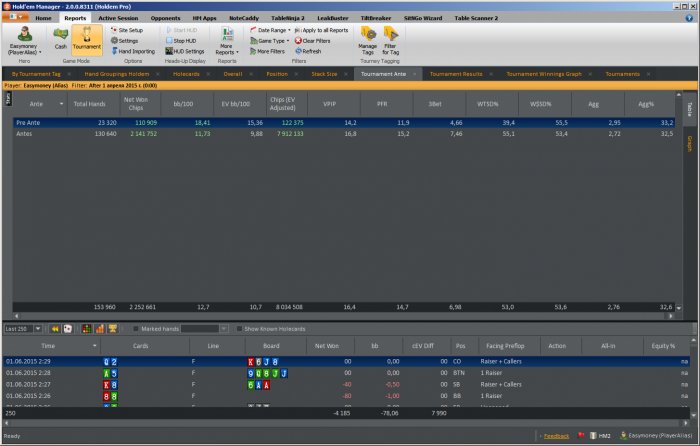Click the bar chart graph icon
Screen dimensions: 700x446
tap(100, 329)
